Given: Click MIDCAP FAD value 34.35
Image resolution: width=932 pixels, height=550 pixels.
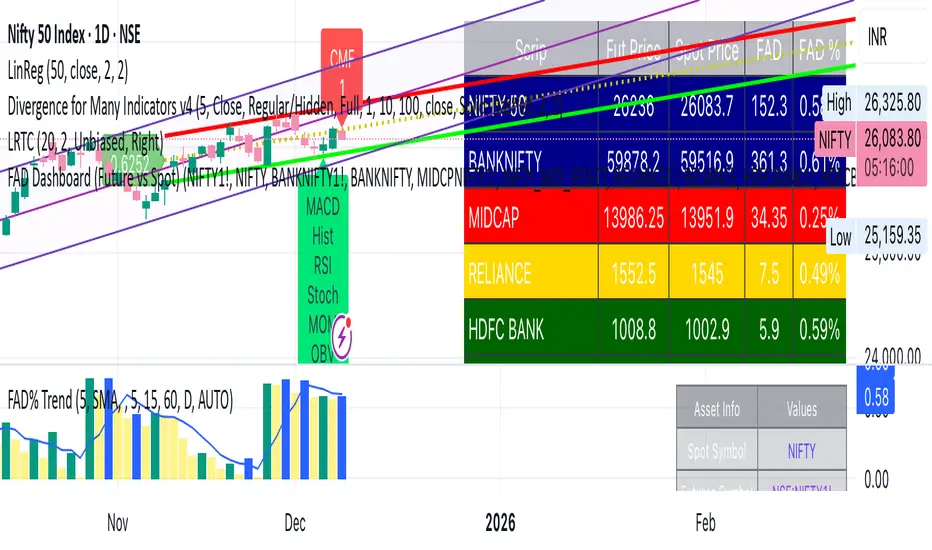Looking at the screenshot, I should [769, 217].
